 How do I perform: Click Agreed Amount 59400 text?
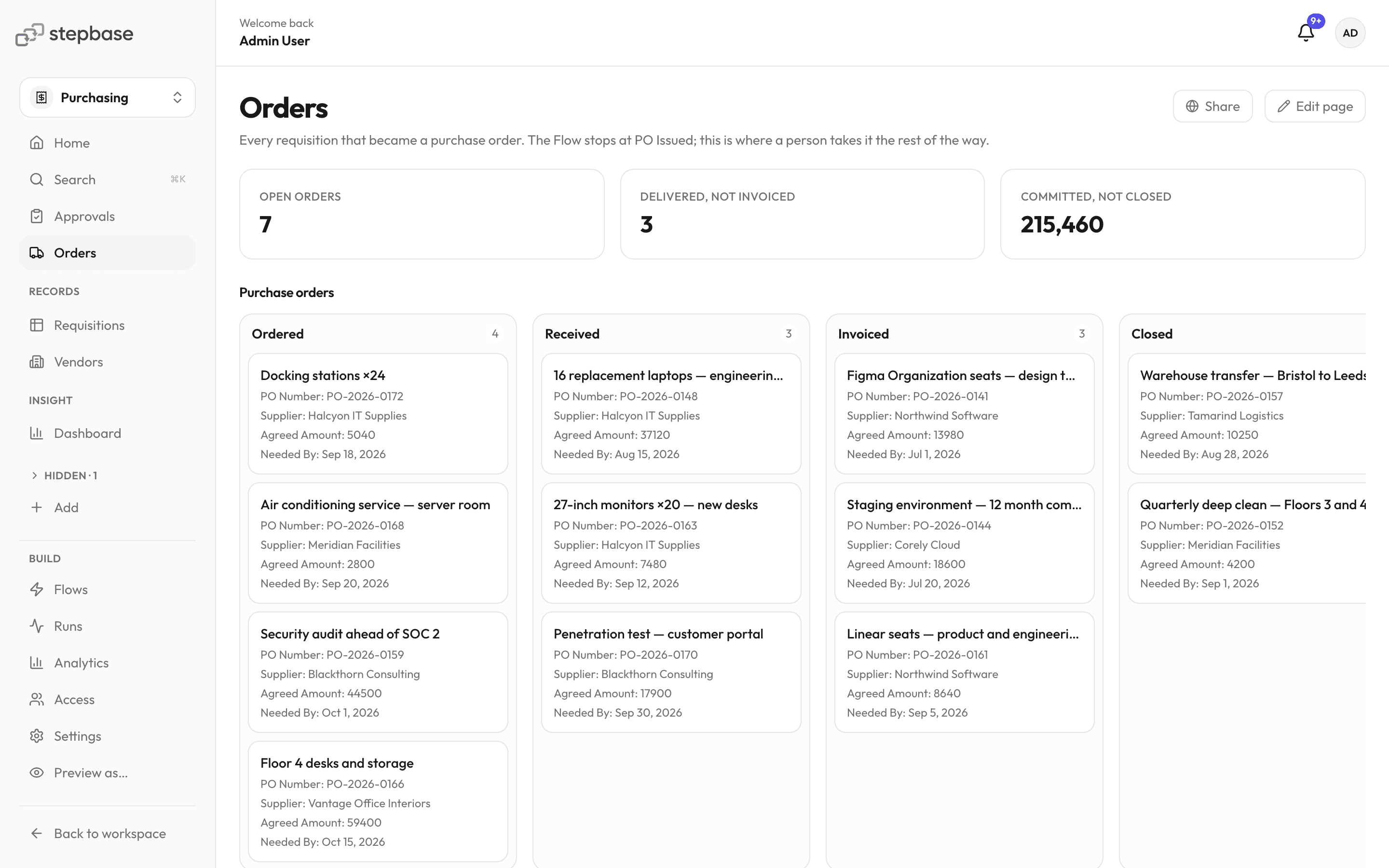point(321,823)
